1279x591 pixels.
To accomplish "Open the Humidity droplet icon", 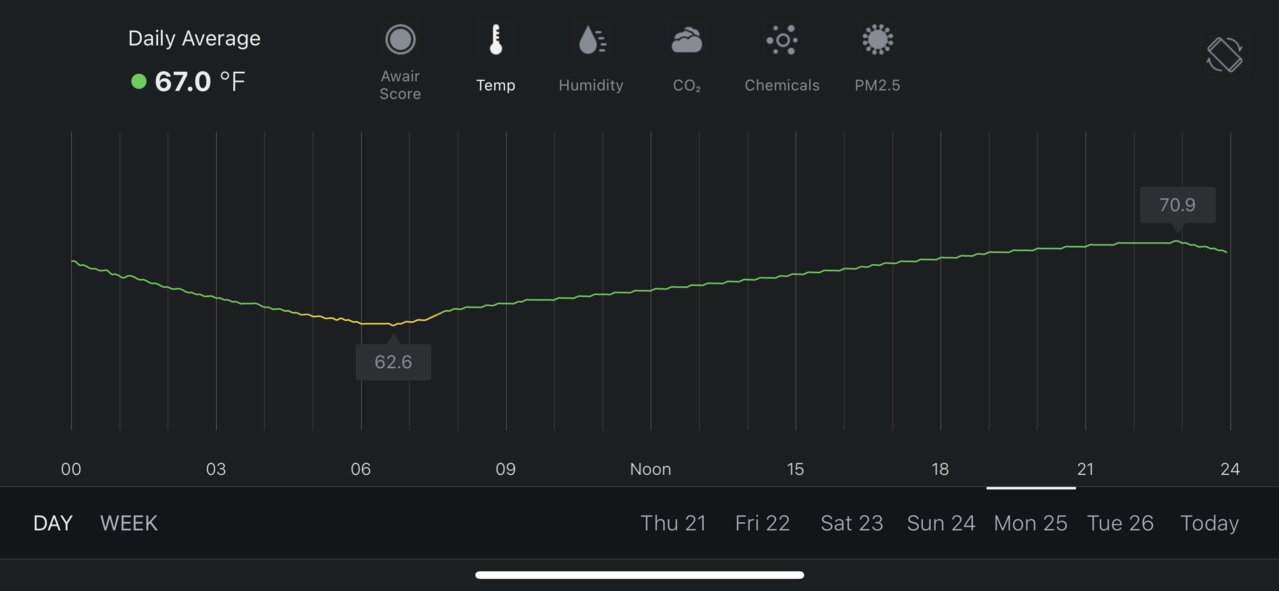I will [x=591, y=40].
